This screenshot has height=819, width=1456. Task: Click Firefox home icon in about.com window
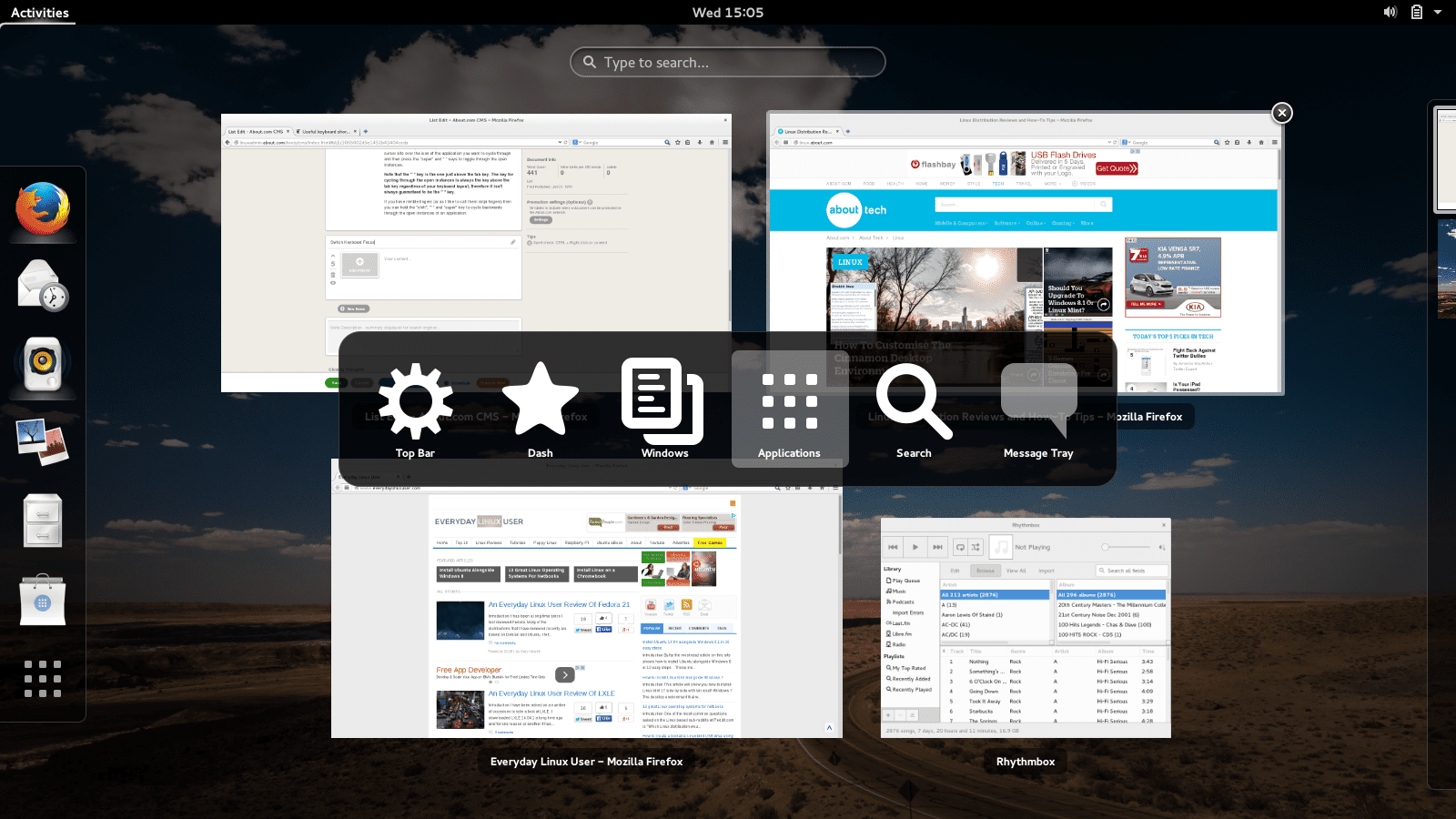tap(1261, 142)
